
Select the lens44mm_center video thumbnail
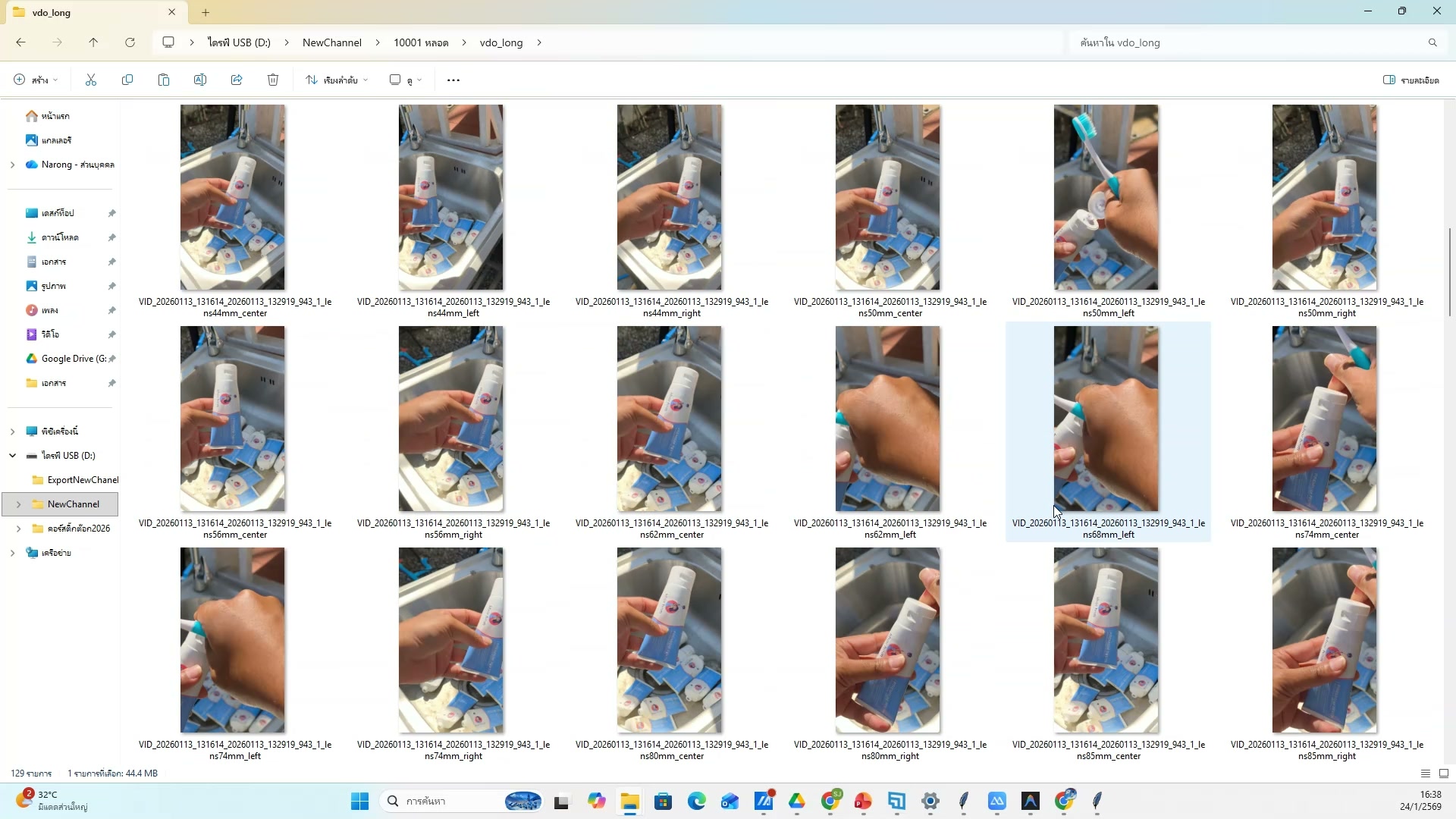pyautogui.click(x=233, y=197)
